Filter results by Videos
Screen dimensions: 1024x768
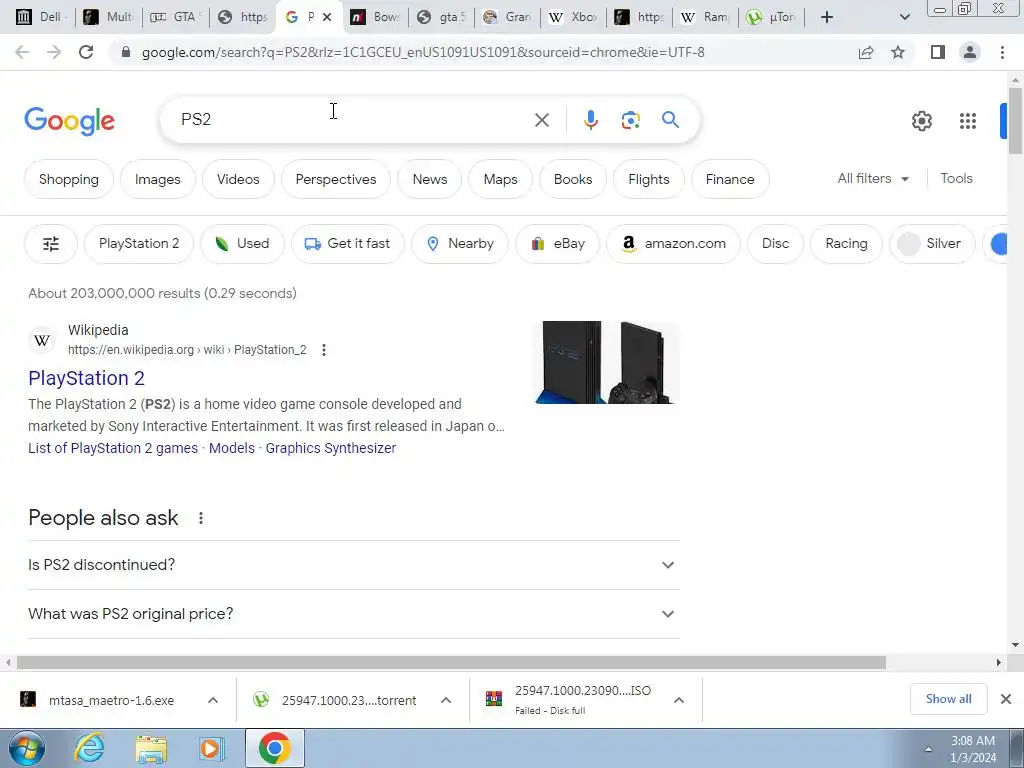coord(238,179)
